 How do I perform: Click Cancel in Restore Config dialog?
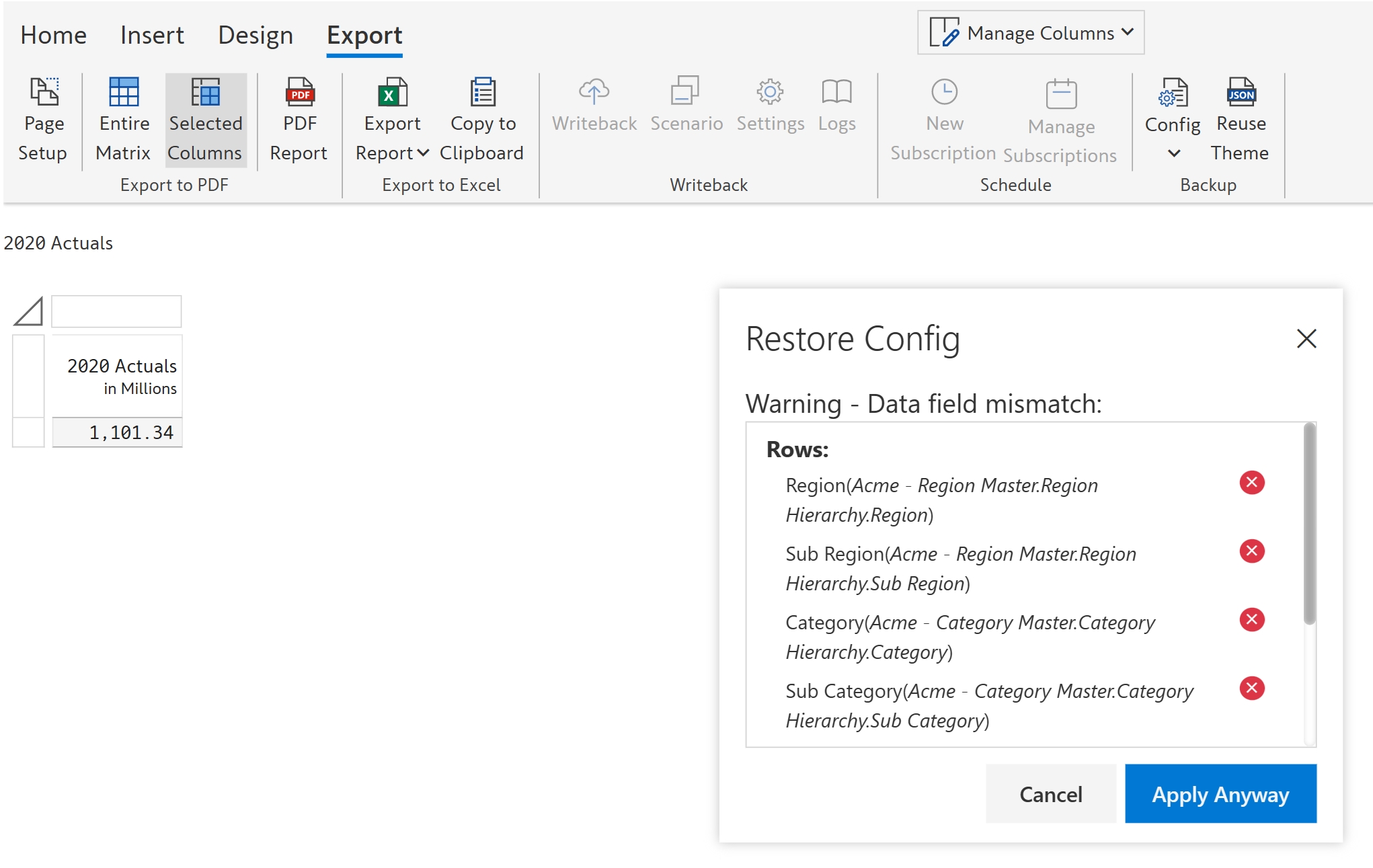[x=1050, y=794]
